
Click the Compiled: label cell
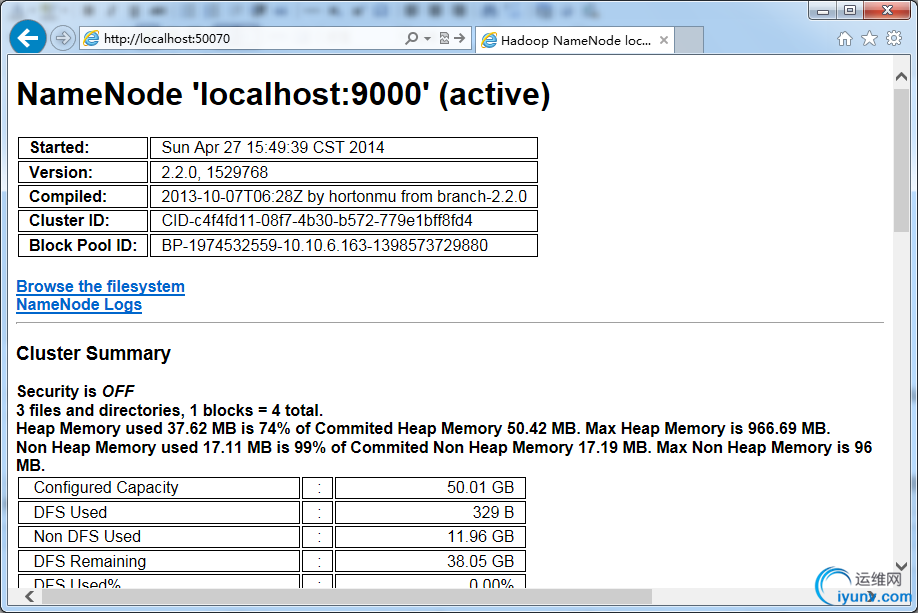pyautogui.click(x=83, y=196)
